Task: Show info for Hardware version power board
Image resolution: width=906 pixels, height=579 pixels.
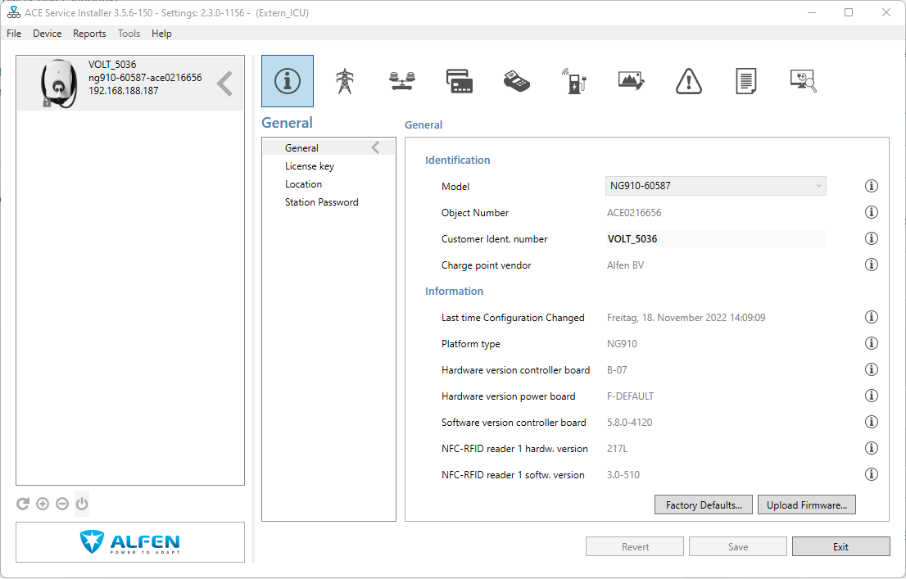Action: (871, 396)
